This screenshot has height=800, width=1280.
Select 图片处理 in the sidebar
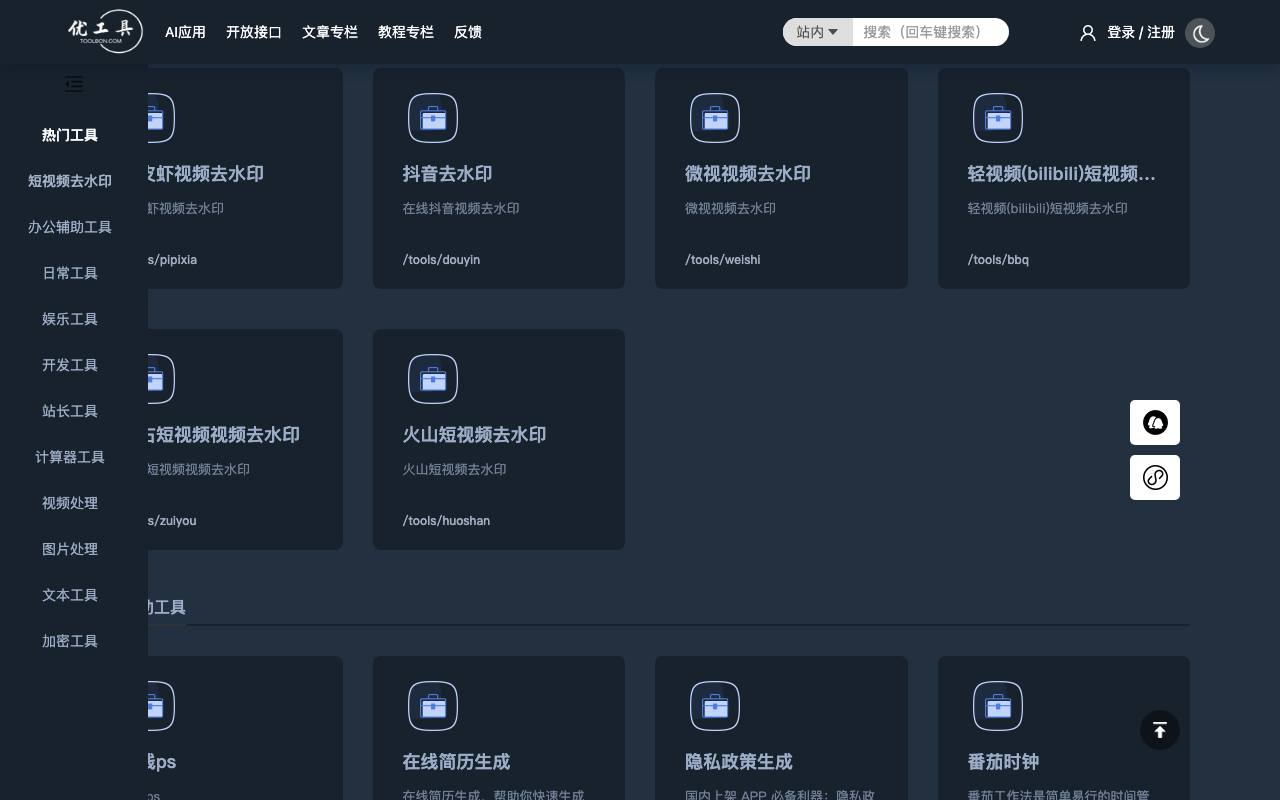tap(70, 549)
